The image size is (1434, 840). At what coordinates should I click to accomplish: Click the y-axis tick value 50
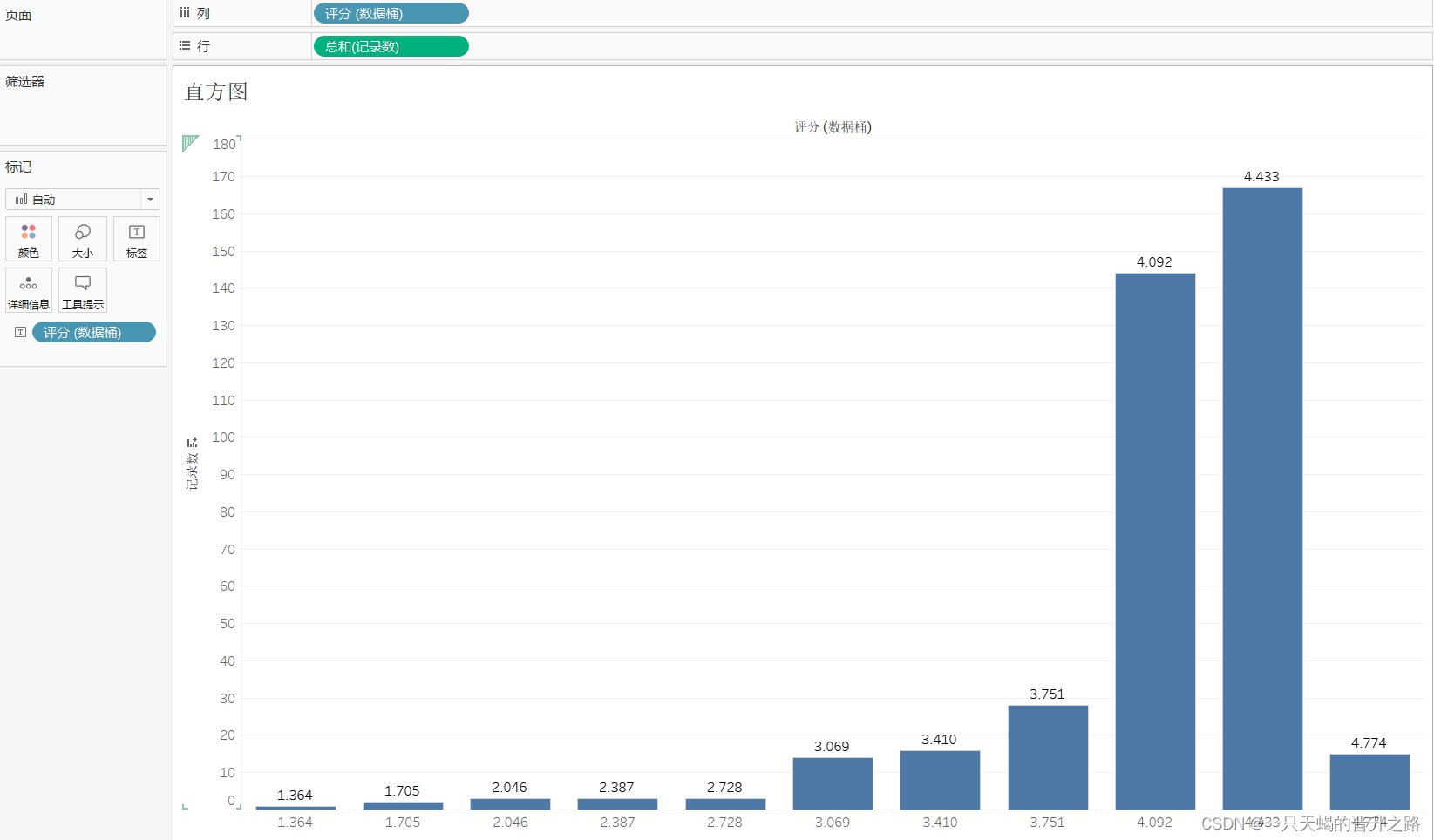point(228,624)
